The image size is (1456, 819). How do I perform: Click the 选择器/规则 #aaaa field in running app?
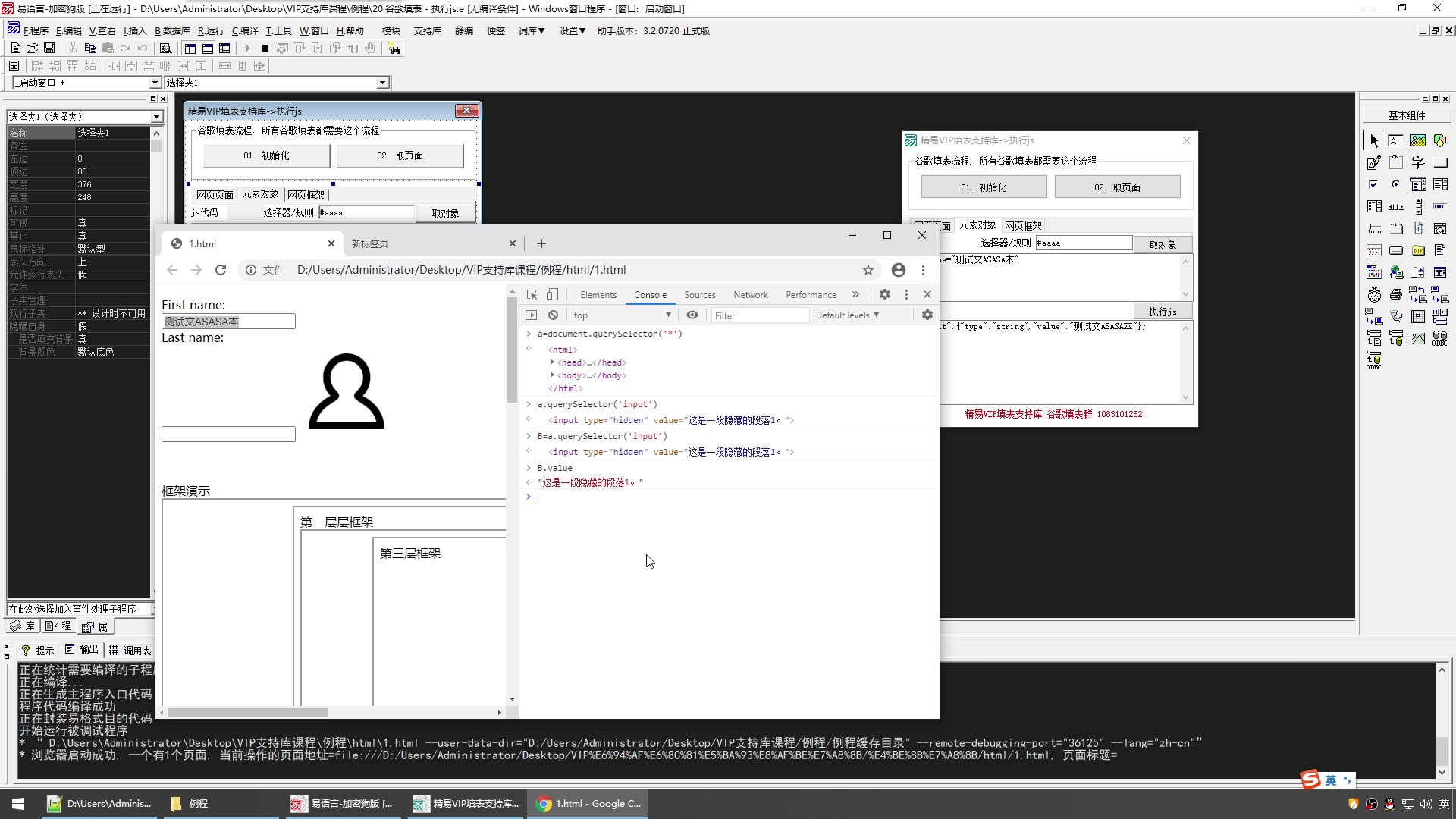(x=1084, y=243)
